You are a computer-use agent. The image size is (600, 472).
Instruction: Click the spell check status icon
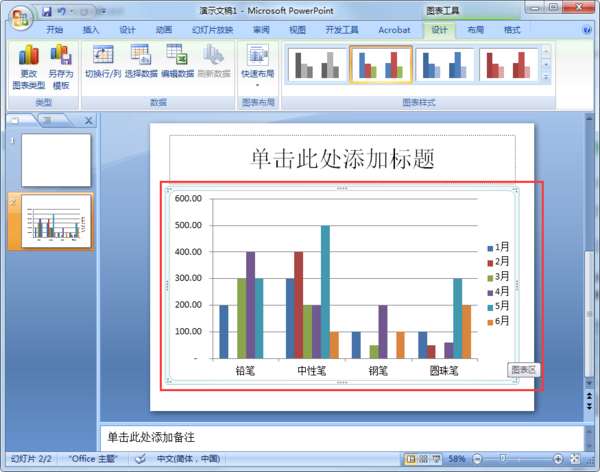click(140, 458)
